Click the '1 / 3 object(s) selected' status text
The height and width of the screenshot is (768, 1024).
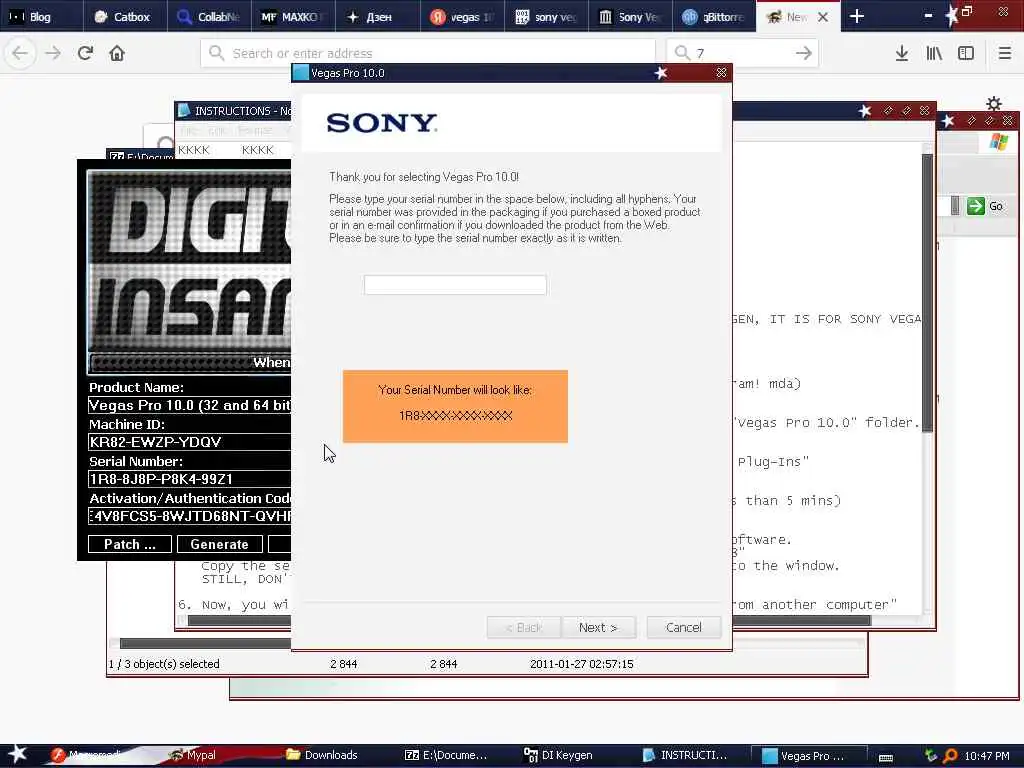click(x=164, y=664)
